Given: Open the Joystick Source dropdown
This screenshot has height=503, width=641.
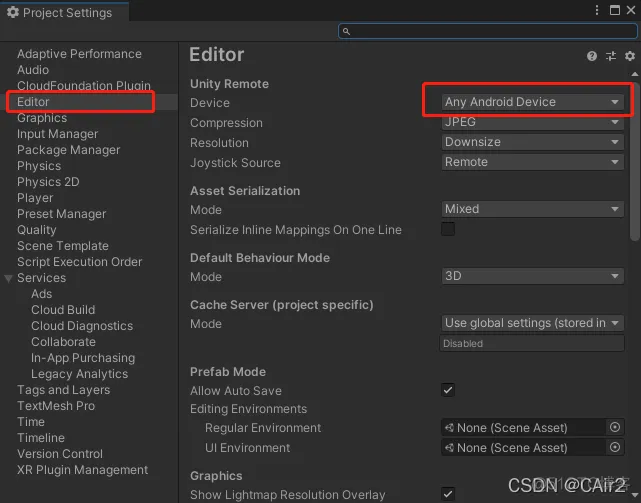Looking at the screenshot, I should (532, 162).
